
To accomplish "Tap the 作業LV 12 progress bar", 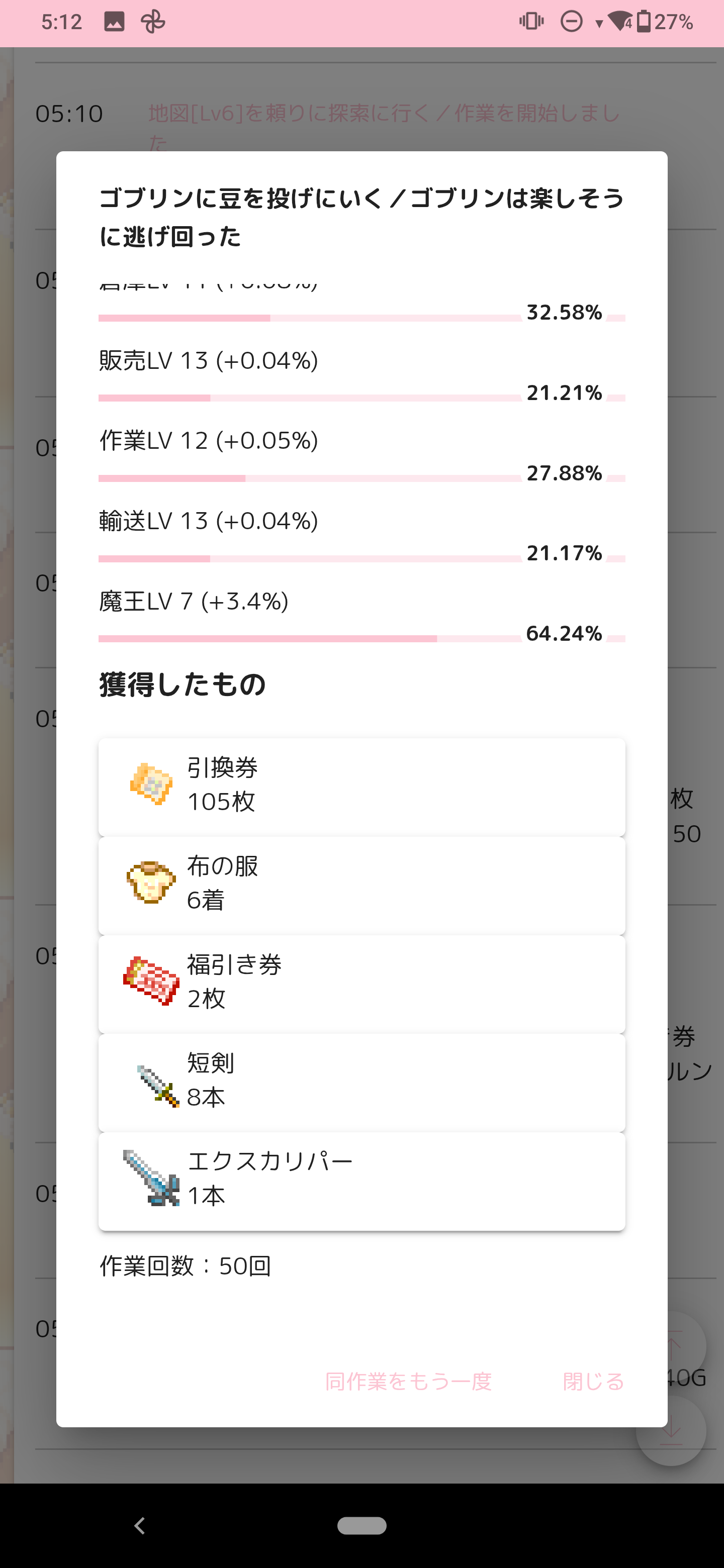I will point(310,478).
